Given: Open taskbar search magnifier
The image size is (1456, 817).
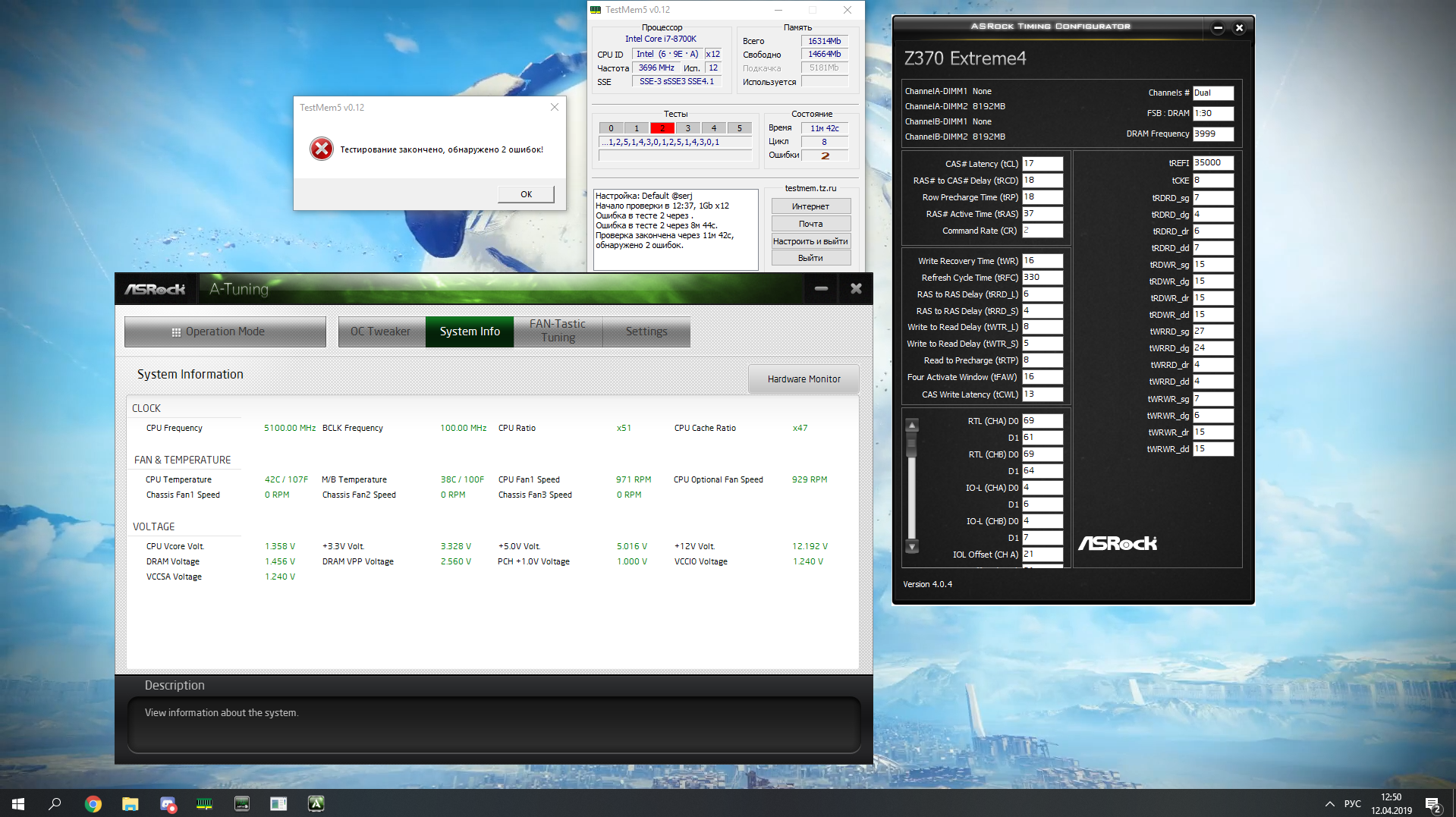Looking at the screenshot, I should (x=55, y=803).
